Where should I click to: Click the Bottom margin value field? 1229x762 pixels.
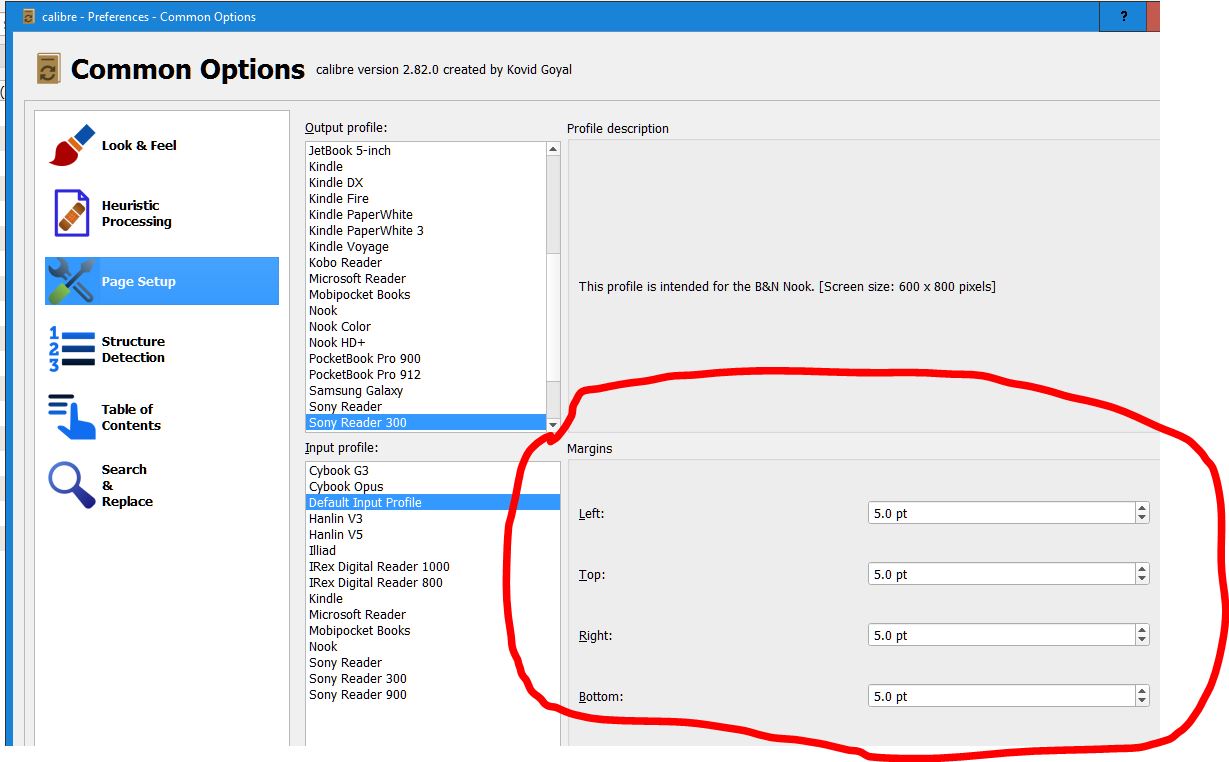tap(1001, 696)
